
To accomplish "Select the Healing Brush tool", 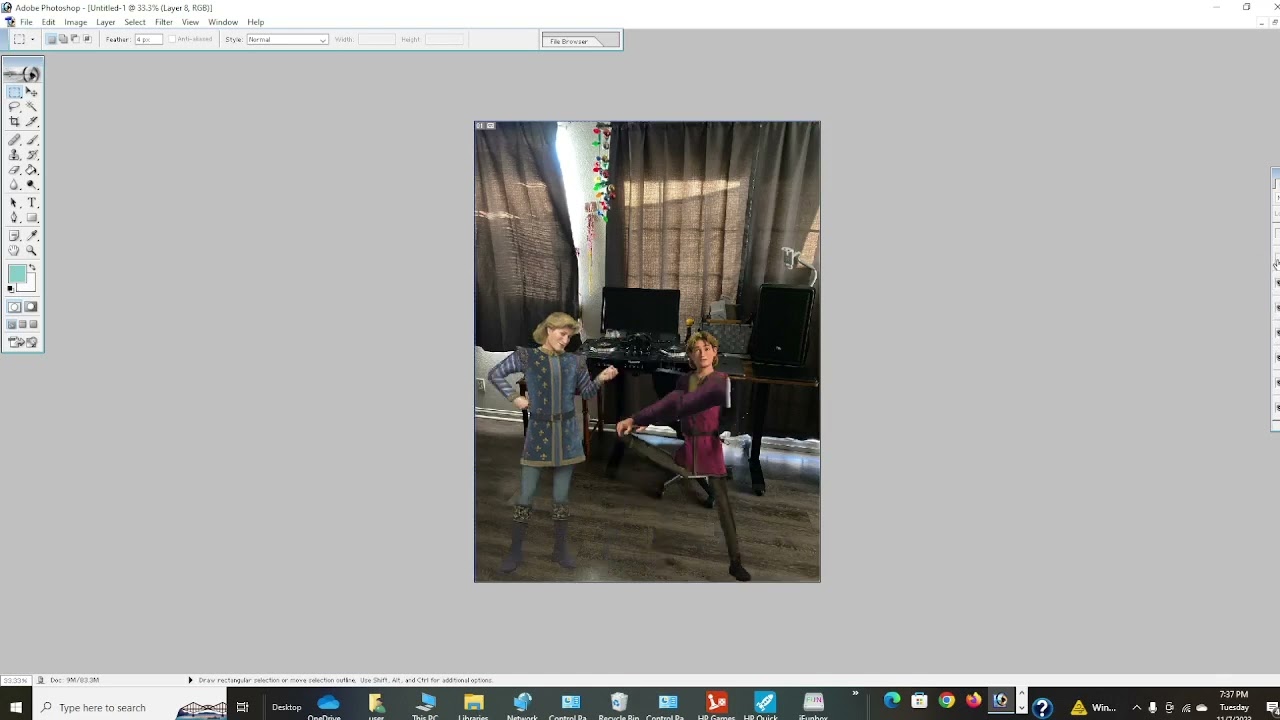I will (14, 138).
